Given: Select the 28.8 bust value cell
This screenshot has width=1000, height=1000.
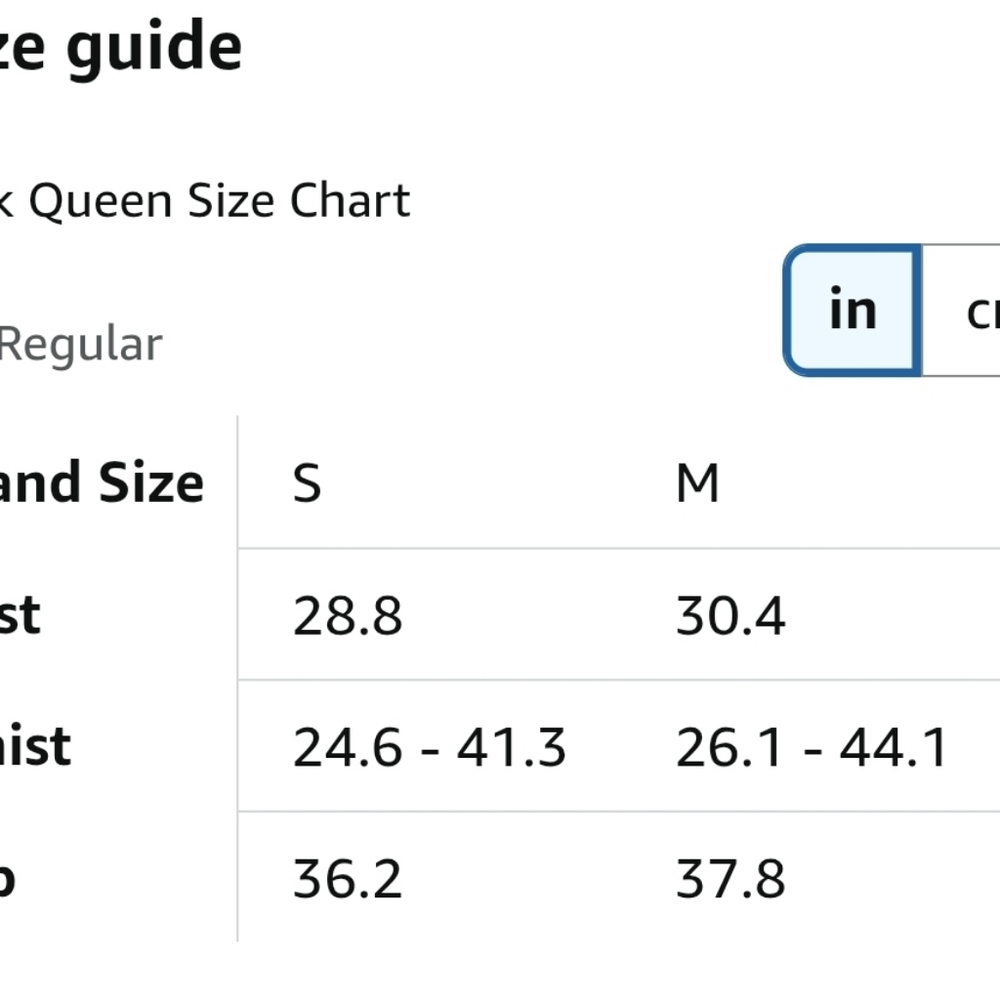Looking at the screenshot, I should [x=347, y=615].
